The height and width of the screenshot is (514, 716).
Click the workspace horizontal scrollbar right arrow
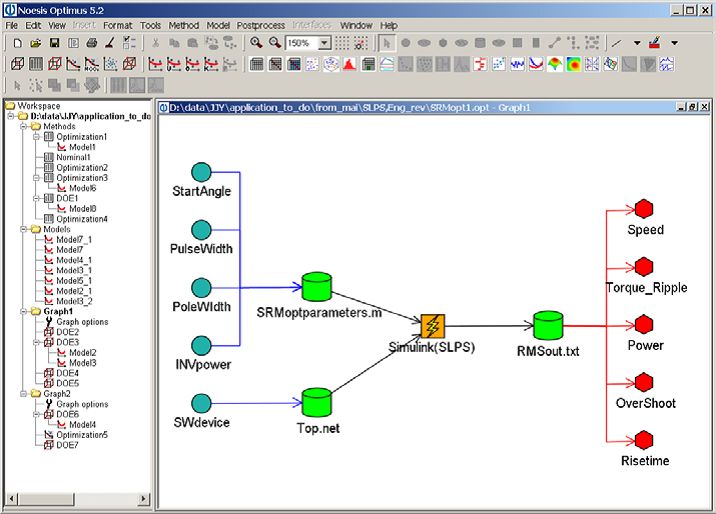144,498
